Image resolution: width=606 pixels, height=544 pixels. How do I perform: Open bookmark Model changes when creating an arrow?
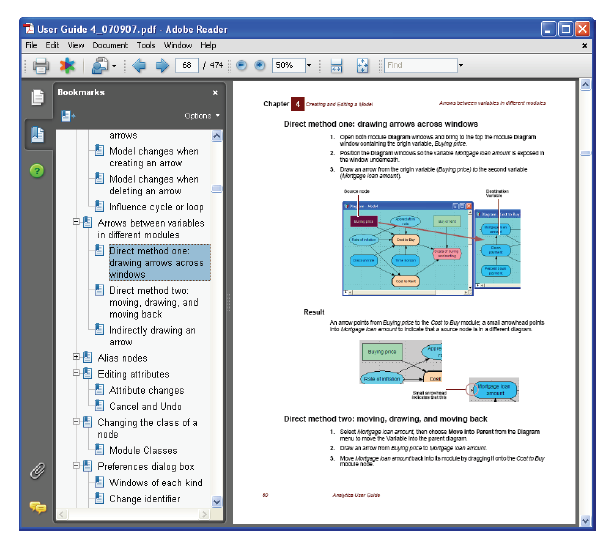(x=154, y=157)
